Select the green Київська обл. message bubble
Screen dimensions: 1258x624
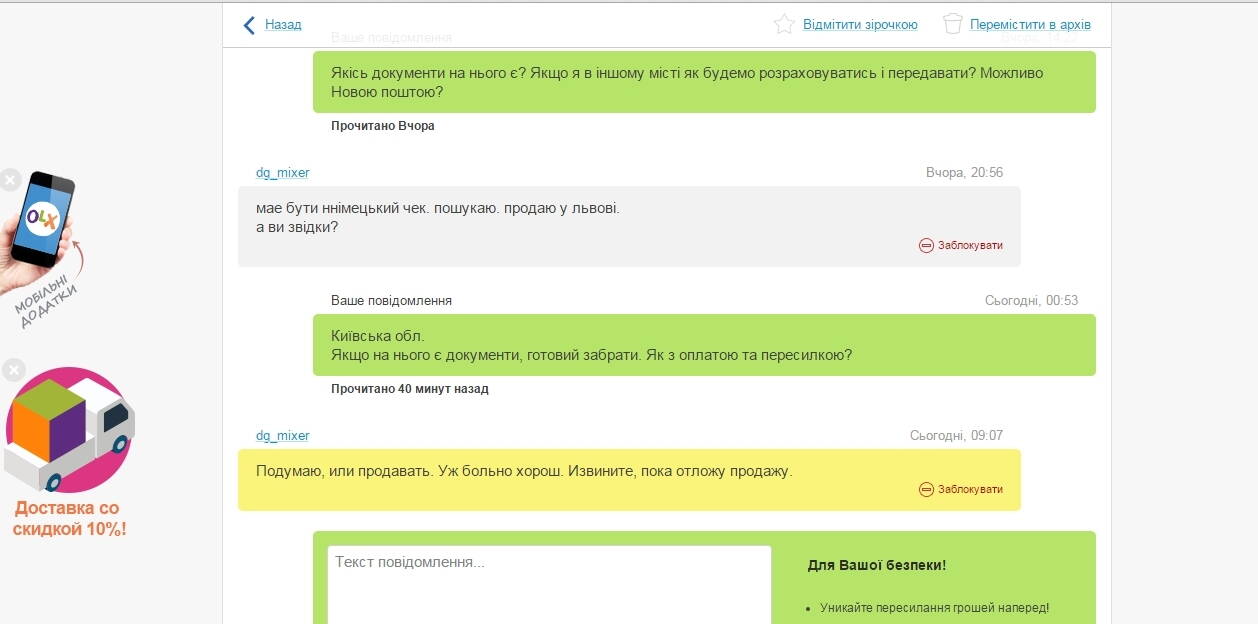704,345
